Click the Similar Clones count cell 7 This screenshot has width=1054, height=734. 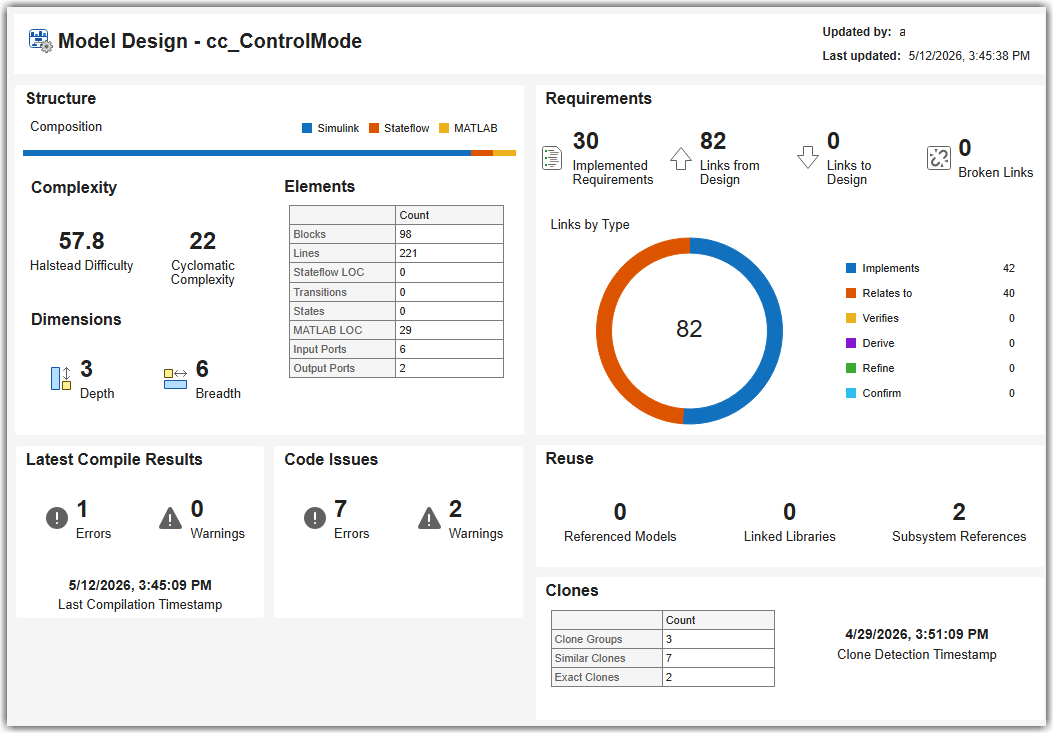[718, 658]
